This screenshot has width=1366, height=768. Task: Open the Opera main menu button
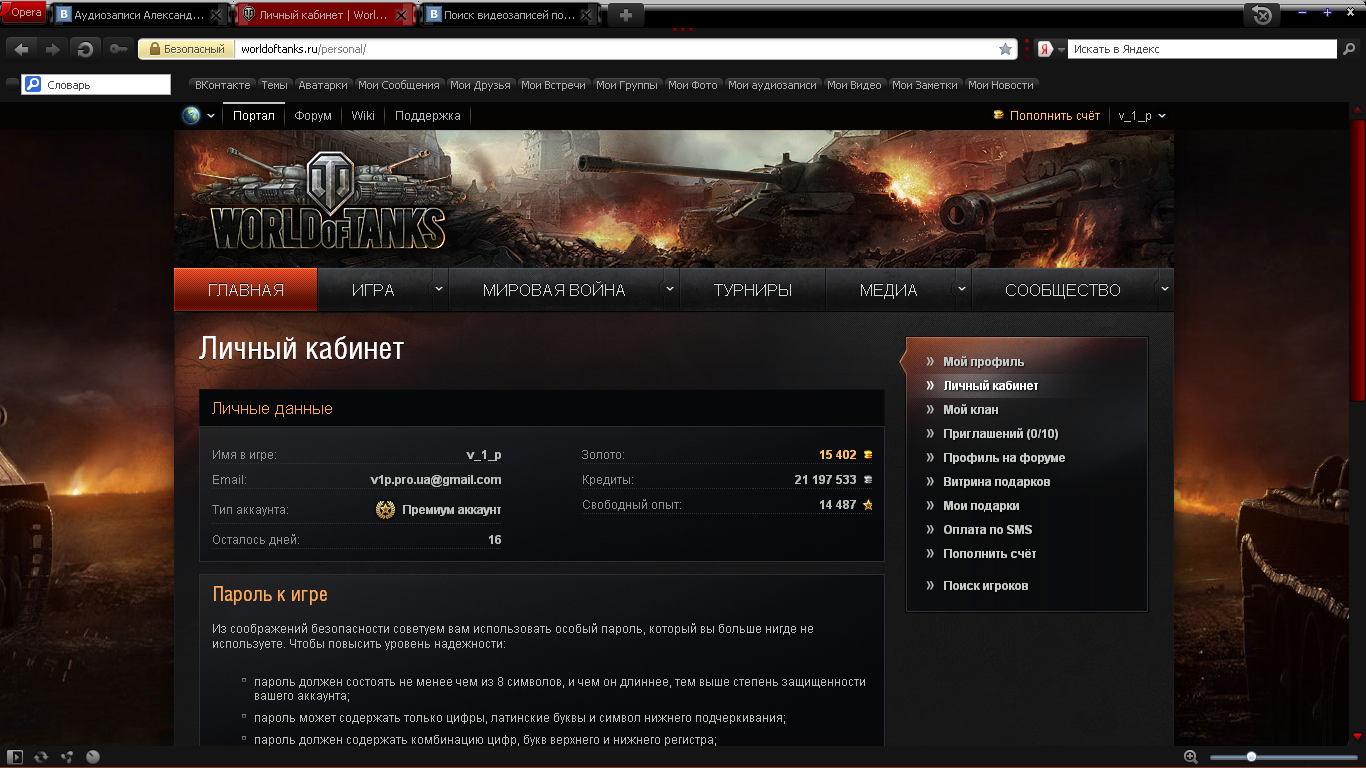[25, 13]
